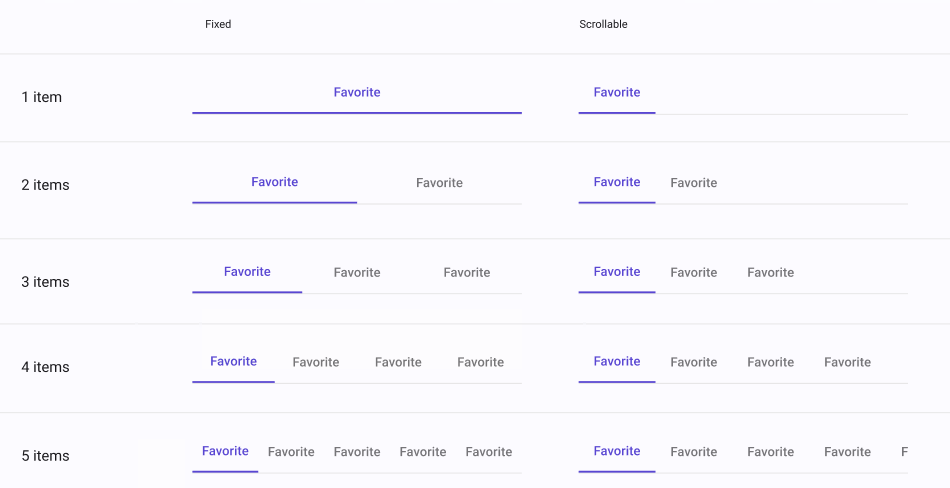The width and height of the screenshot is (950, 488).
Task: Switch to the third Fixed tab in the 3 items row
Action: 467,273
